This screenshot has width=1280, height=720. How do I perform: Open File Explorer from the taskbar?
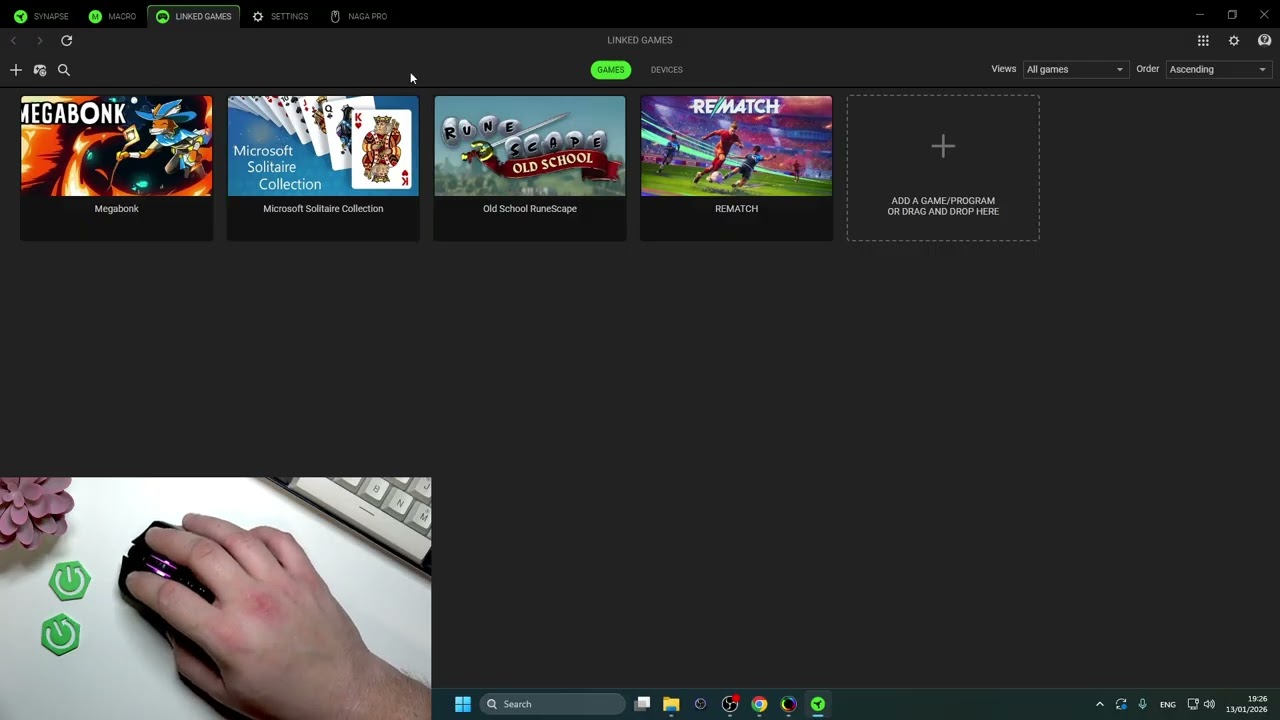pos(671,704)
